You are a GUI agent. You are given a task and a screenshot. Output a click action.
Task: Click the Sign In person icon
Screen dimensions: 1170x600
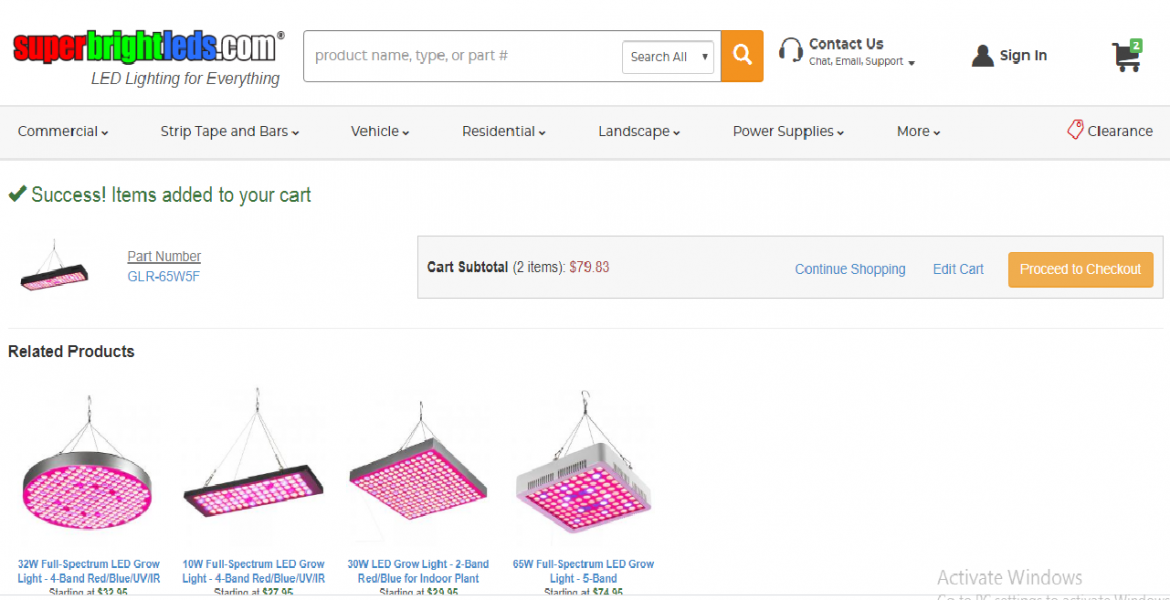pos(982,56)
